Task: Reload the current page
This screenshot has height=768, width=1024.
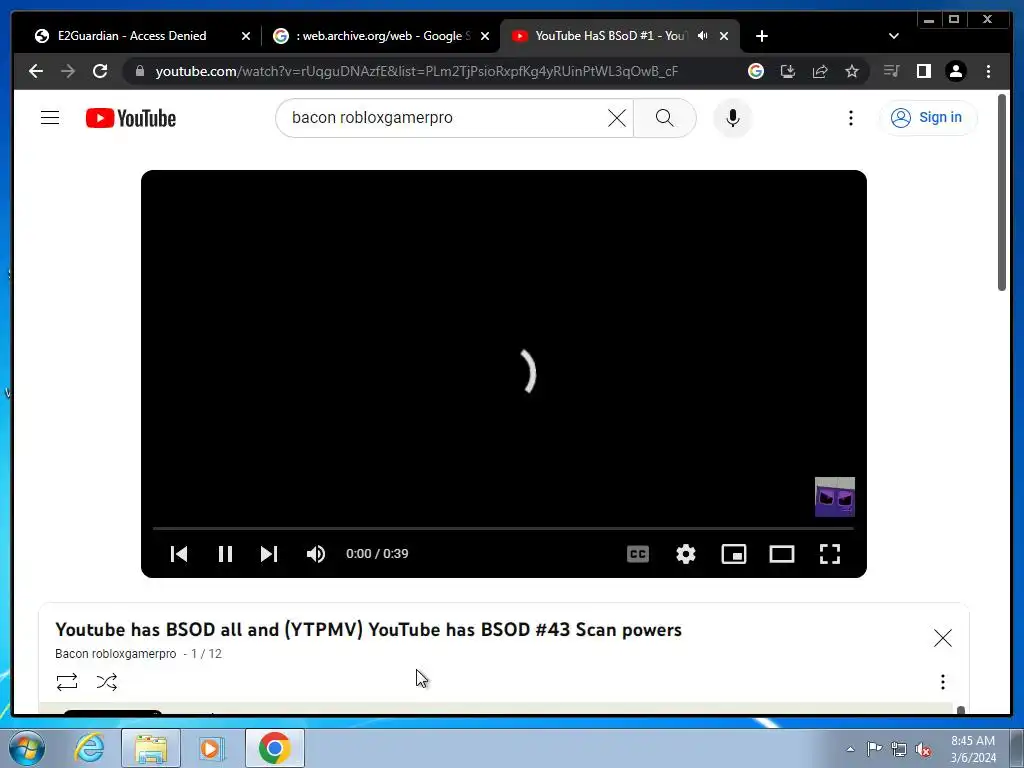Action: (x=100, y=71)
